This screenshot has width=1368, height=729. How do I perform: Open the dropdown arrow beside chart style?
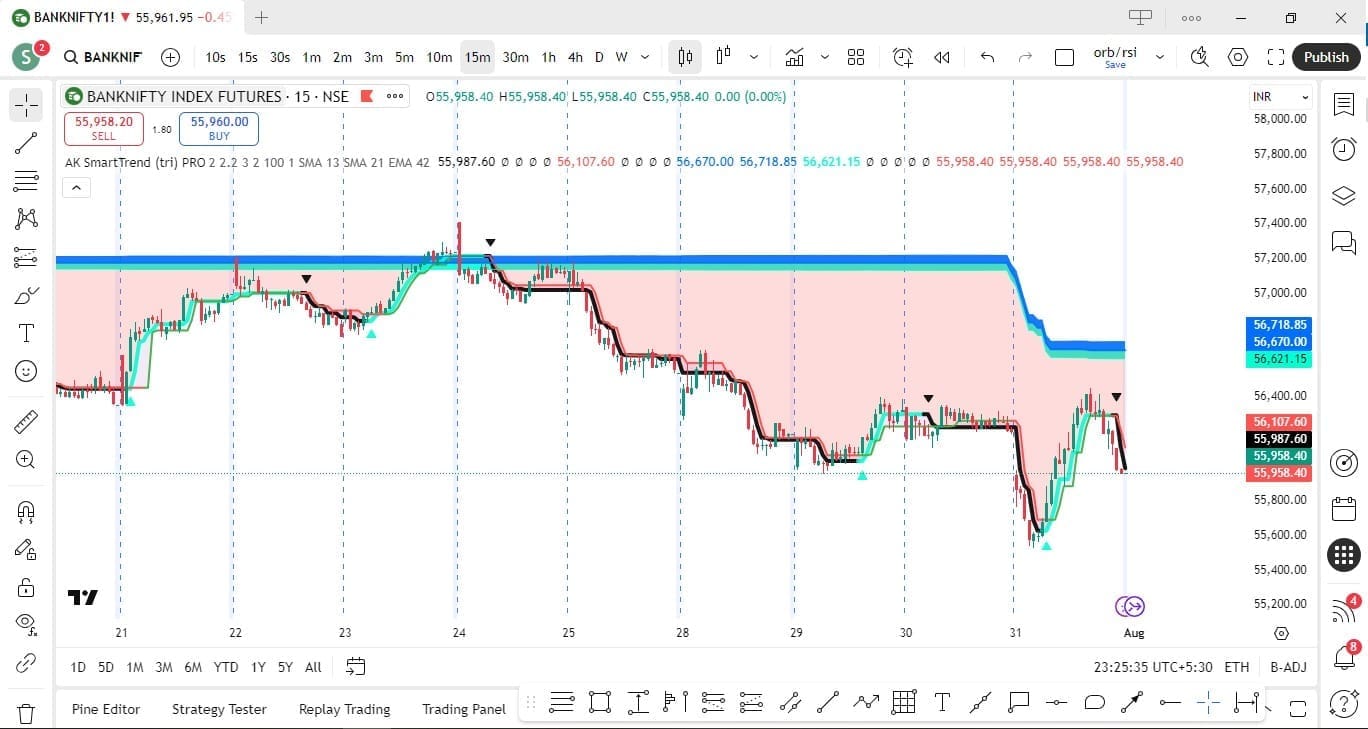click(754, 57)
